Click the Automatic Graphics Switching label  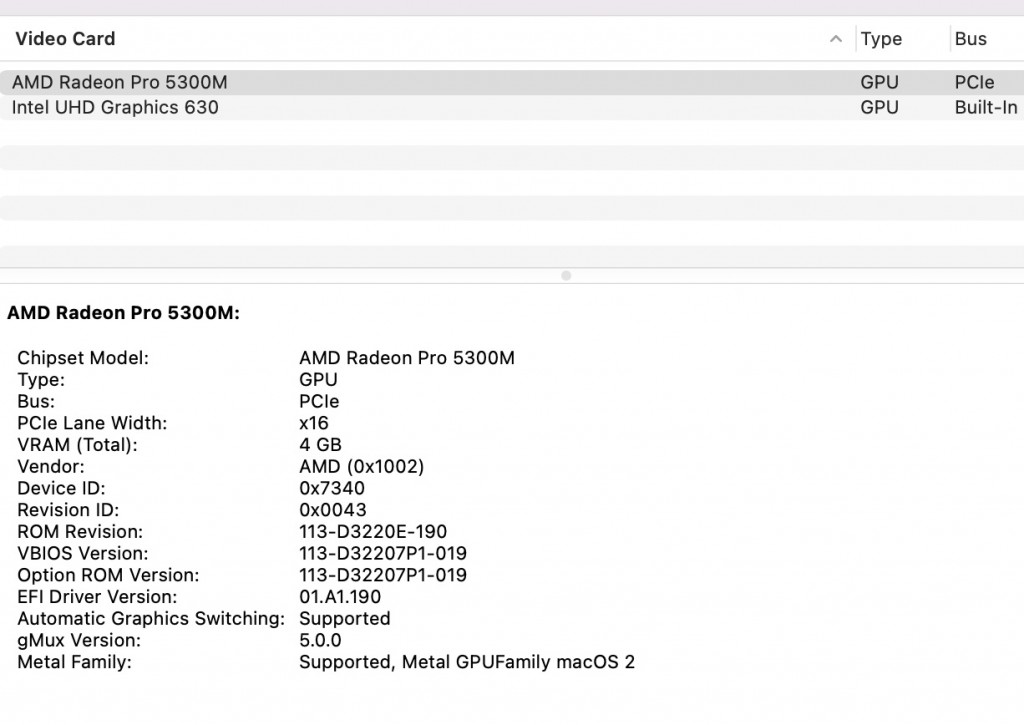click(151, 619)
